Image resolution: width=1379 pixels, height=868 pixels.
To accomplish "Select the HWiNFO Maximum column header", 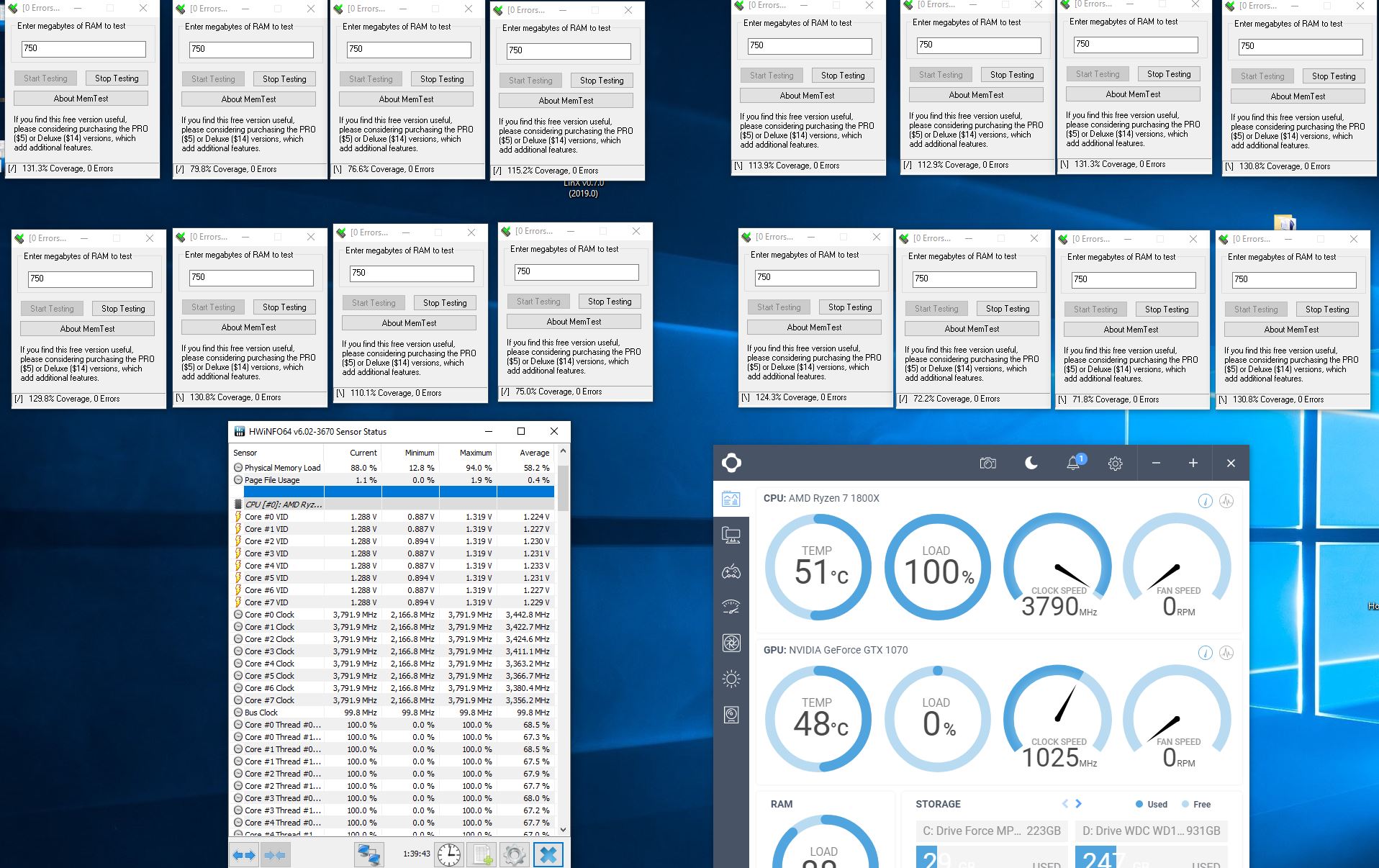I will [x=468, y=453].
